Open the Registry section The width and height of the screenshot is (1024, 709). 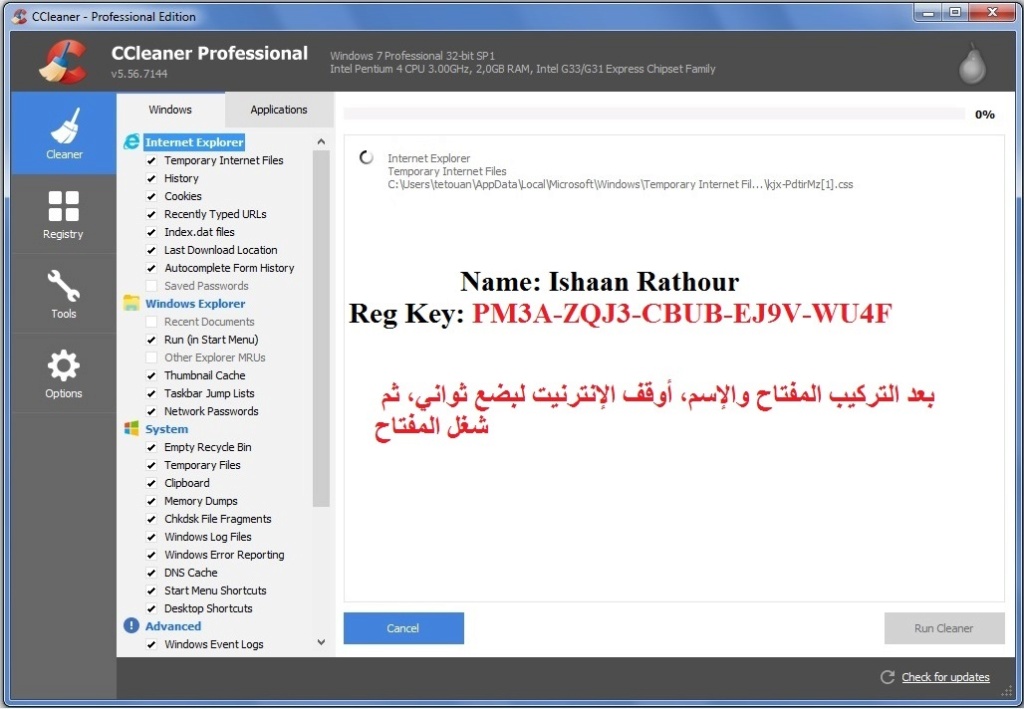[63, 214]
